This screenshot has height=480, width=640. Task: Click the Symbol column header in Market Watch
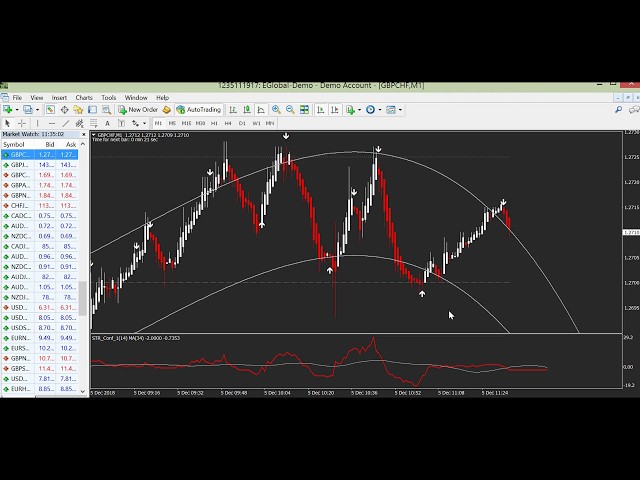(14, 144)
